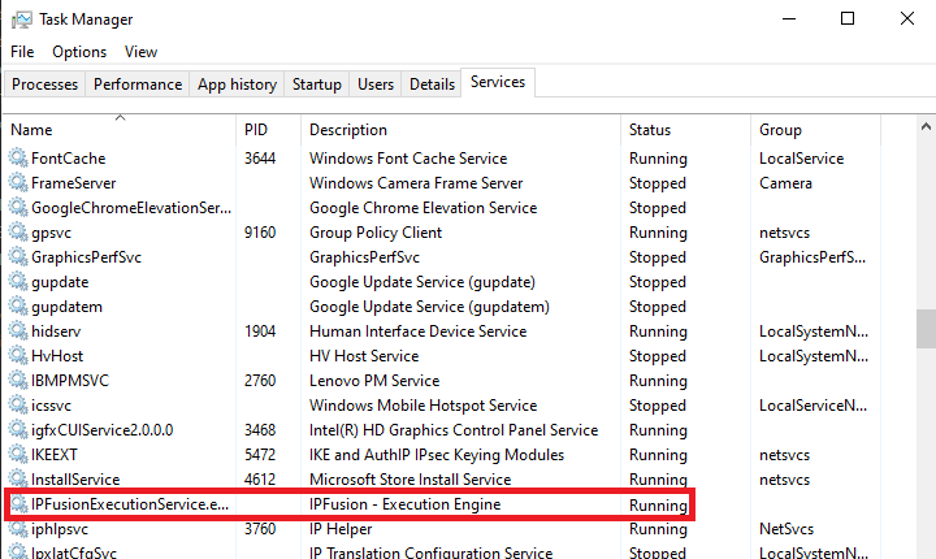Click the gear icon next to IKEEXT
The image size is (936, 559).
click(18, 455)
